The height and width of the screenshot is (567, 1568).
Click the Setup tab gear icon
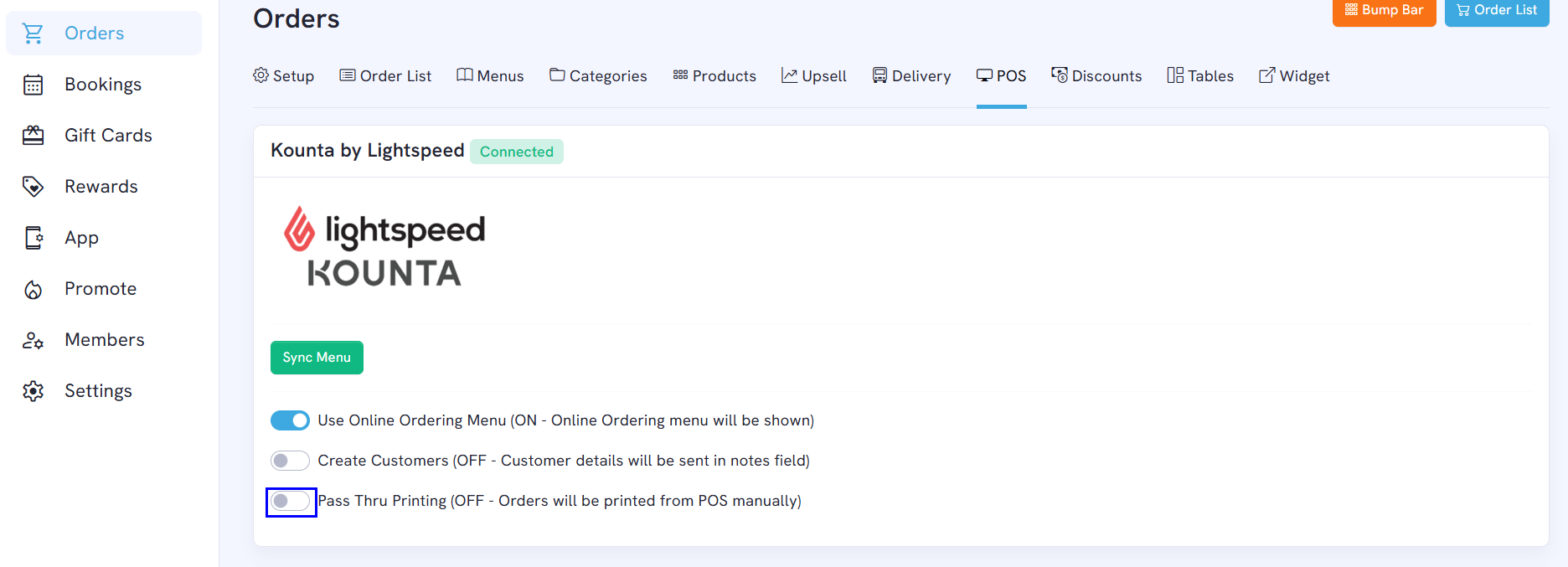coord(261,75)
